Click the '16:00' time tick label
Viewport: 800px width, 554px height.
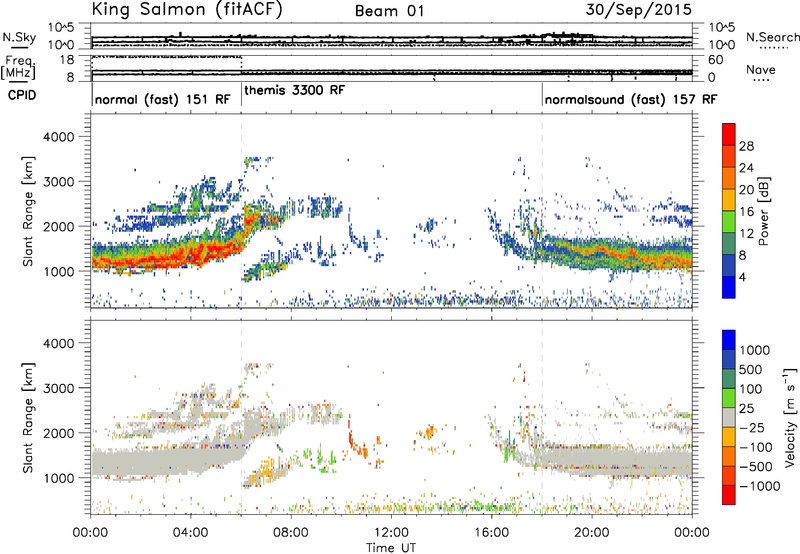tap(491, 533)
